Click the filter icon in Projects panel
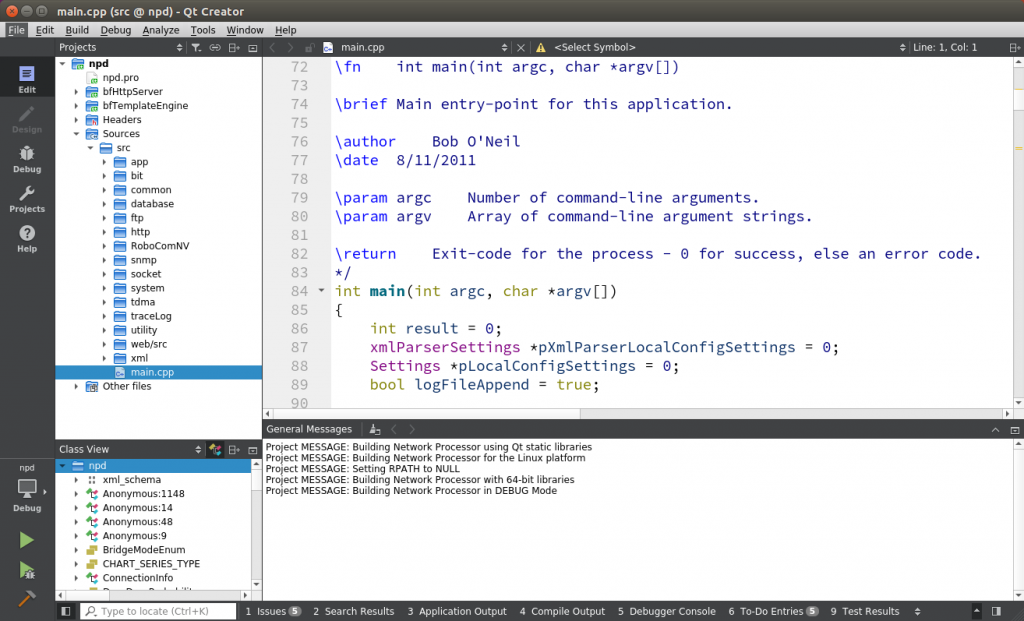This screenshot has height=621, width=1024. point(198,47)
